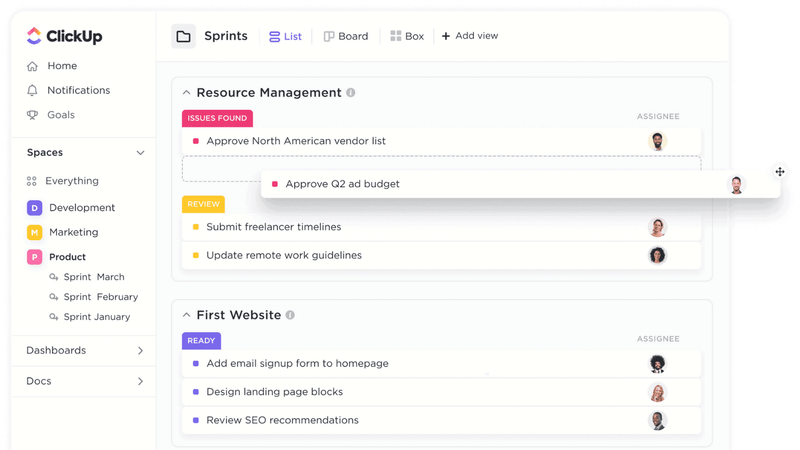Open the Marketing space

click(x=73, y=232)
